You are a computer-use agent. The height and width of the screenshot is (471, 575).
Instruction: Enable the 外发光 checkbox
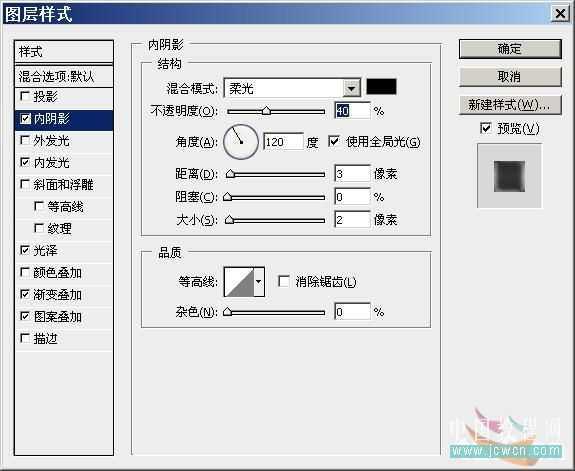coord(25,140)
